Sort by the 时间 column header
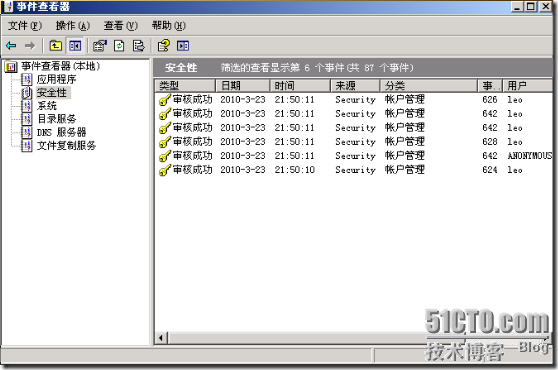Viewport: 558px width, 370px height. coord(300,86)
